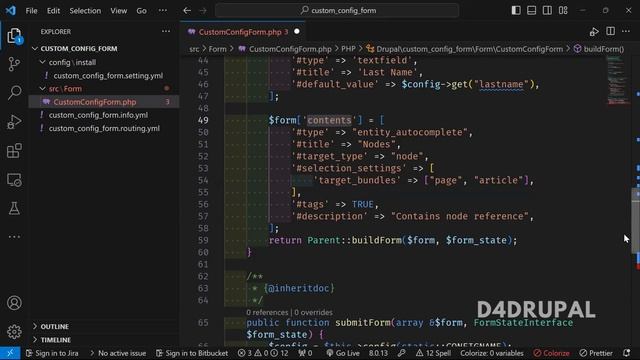Click the code minimap preview

coord(617,80)
